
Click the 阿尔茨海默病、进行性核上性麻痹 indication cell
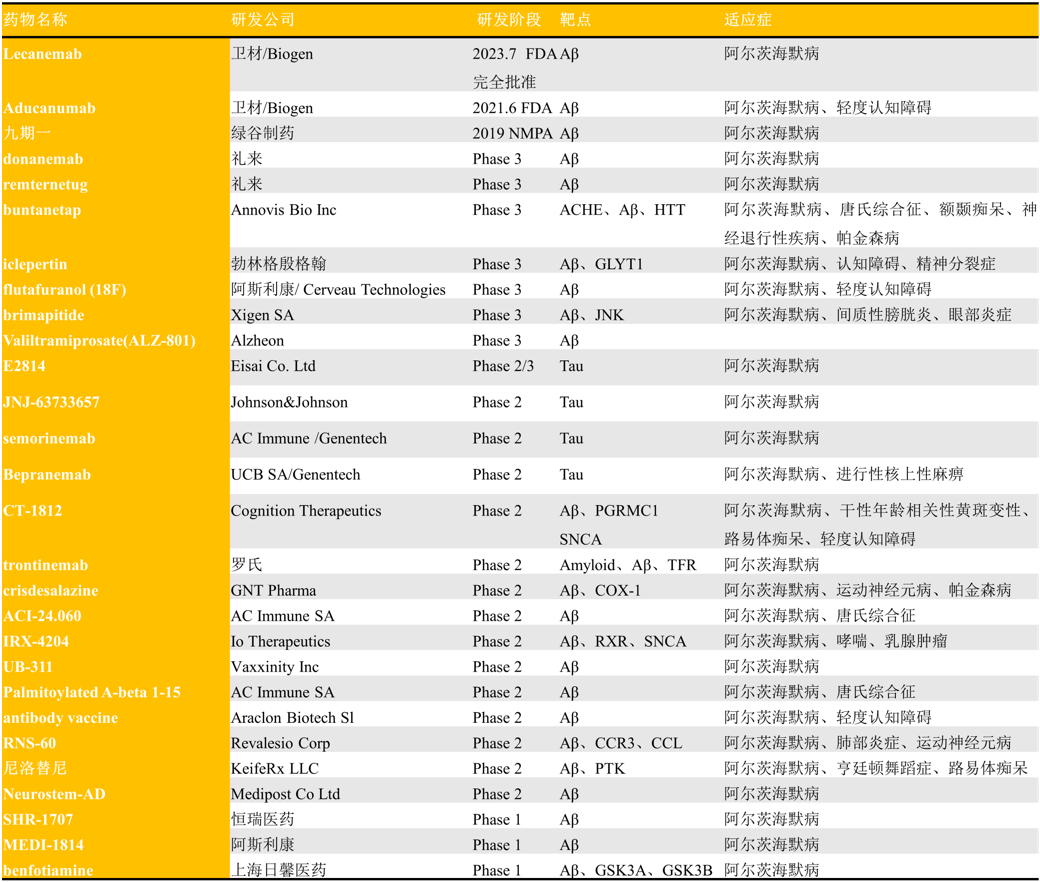(x=844, y=474)
